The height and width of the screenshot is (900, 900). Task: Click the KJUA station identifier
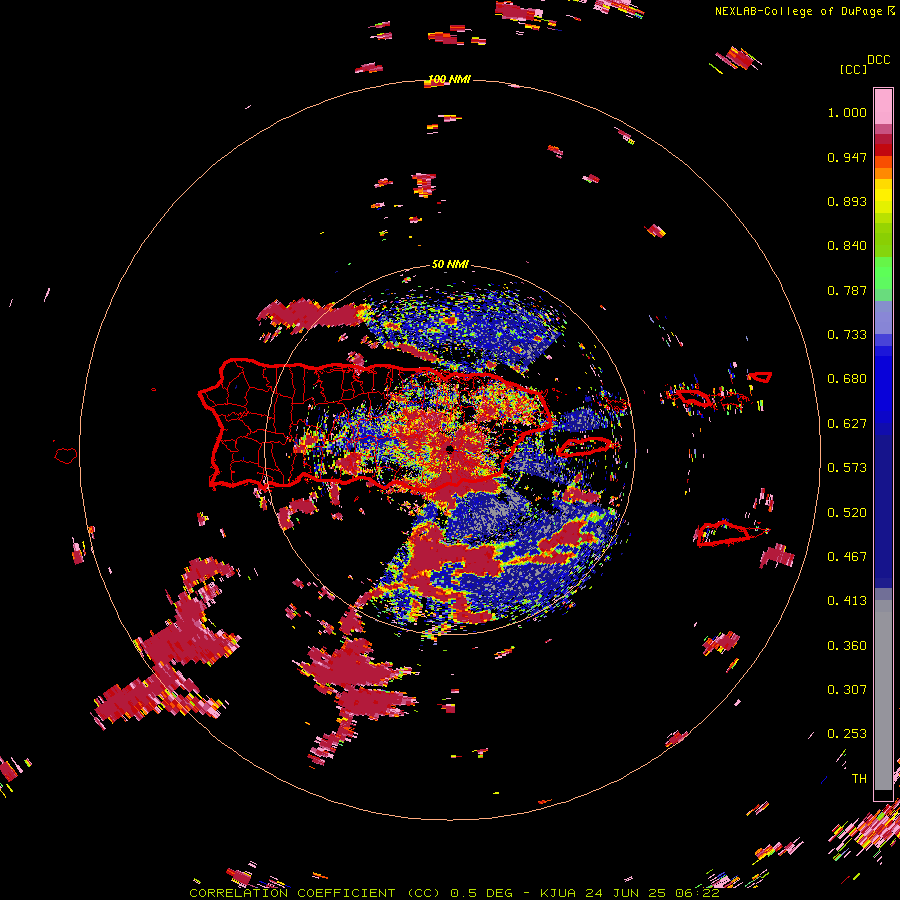pyautogui.click(x=558, y=893)
